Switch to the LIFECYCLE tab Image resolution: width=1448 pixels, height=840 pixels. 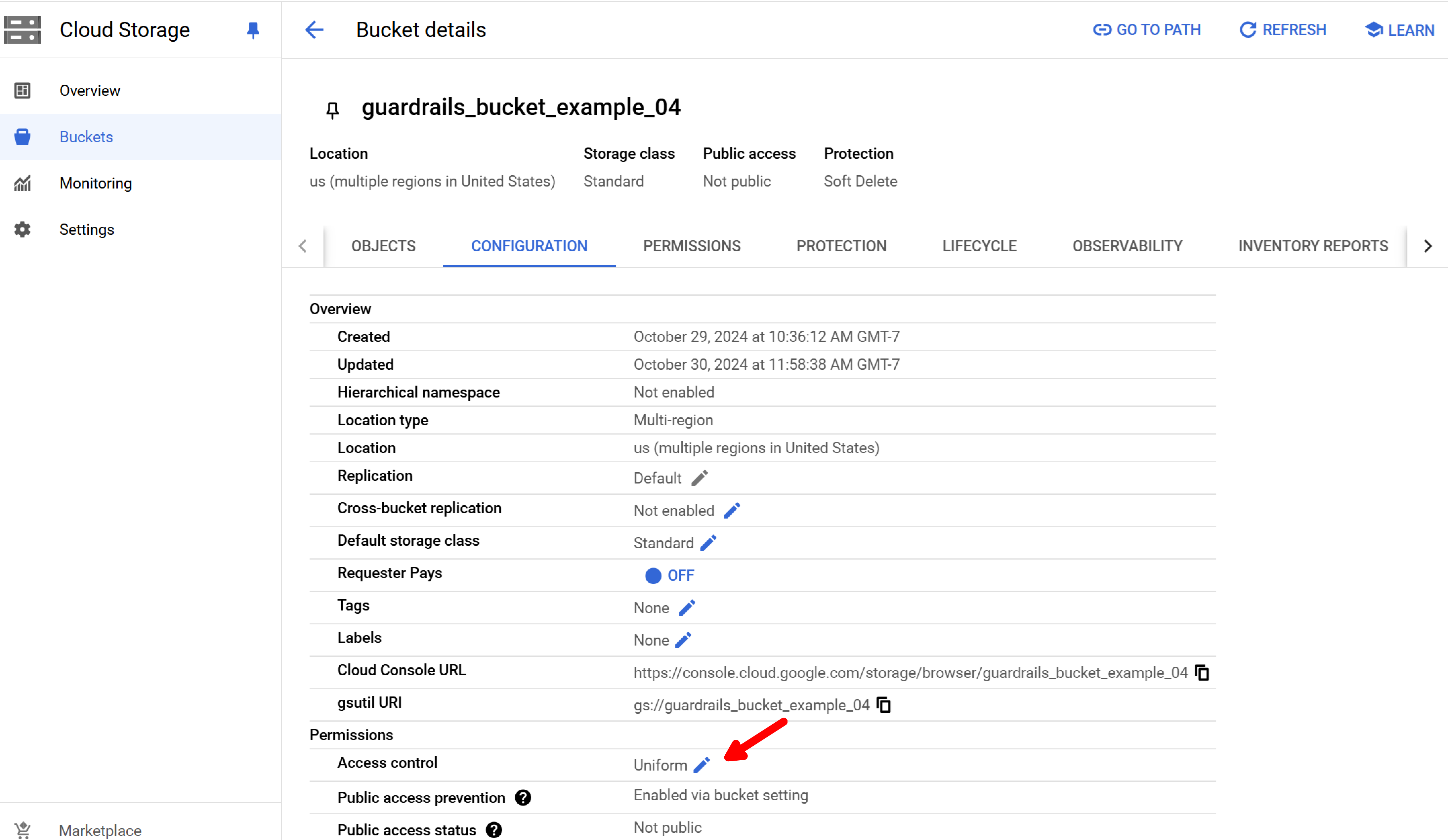pyautogui.click(x=979, y=246)
